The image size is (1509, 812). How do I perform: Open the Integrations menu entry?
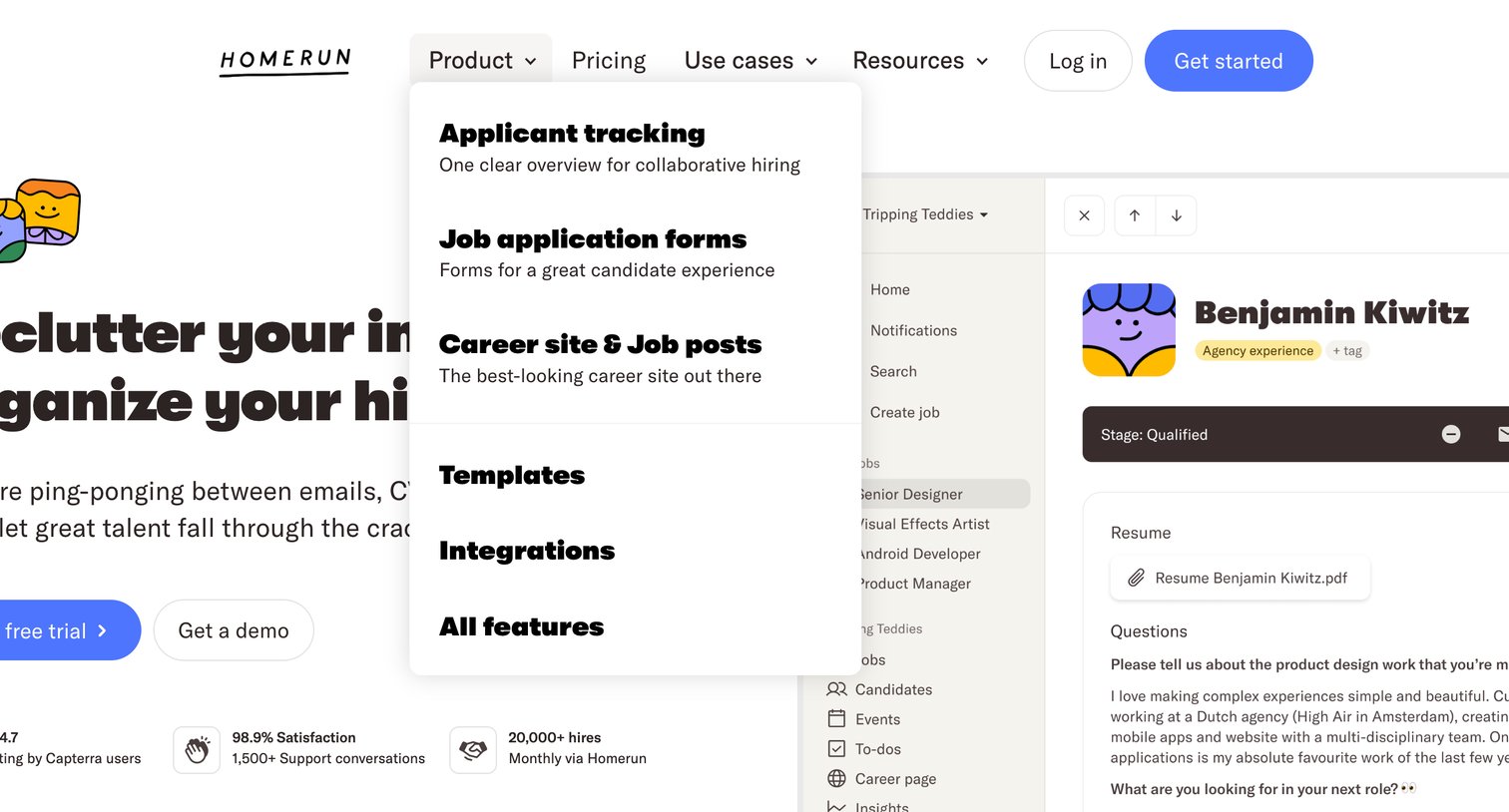click(527, 551)
